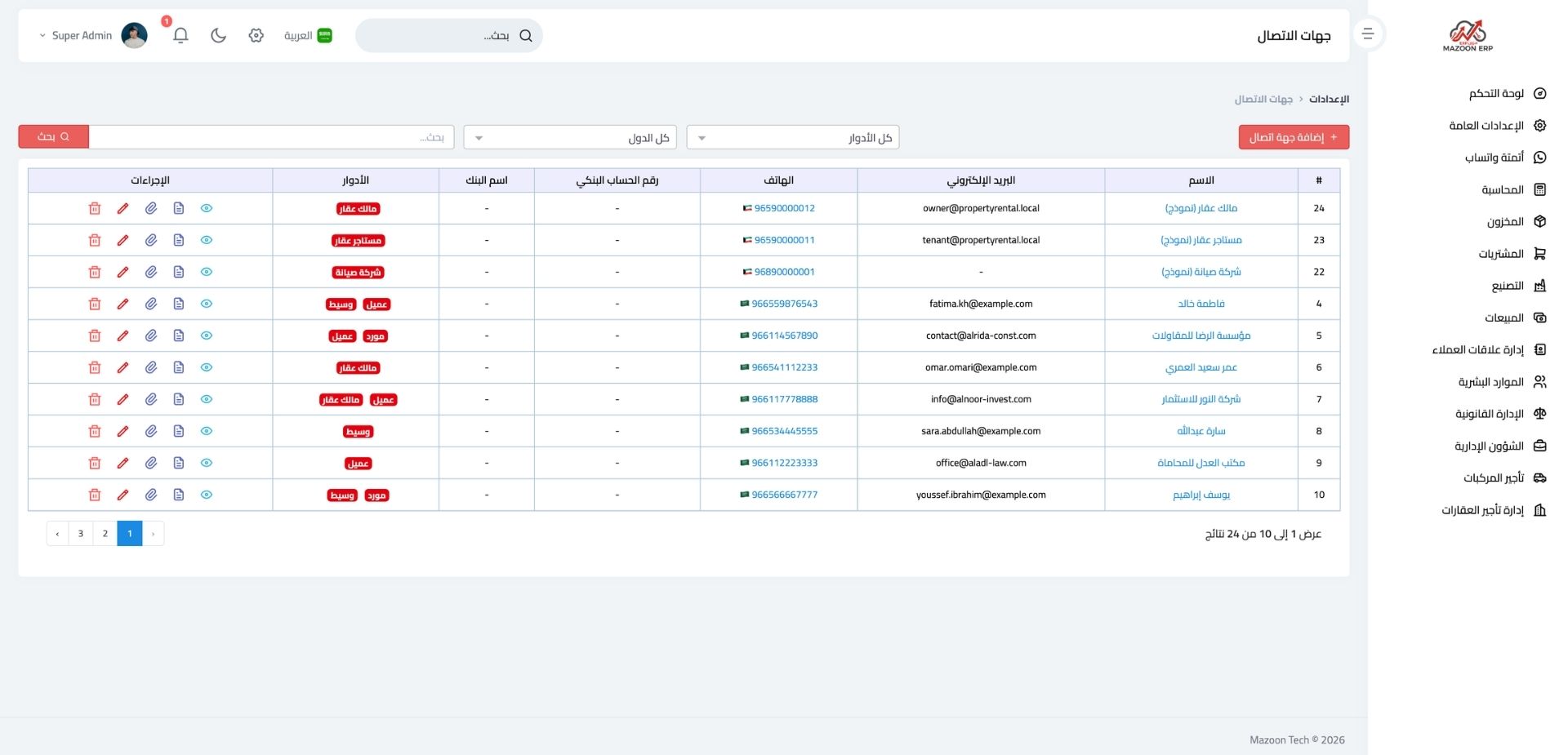
Task: Click the contacts filter search field
Action: tap(271, 137)
